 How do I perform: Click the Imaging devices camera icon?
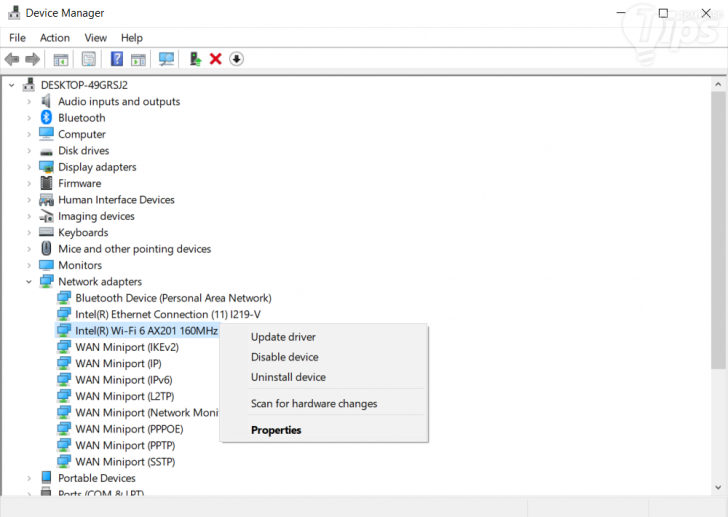click(x=46, y=216)
